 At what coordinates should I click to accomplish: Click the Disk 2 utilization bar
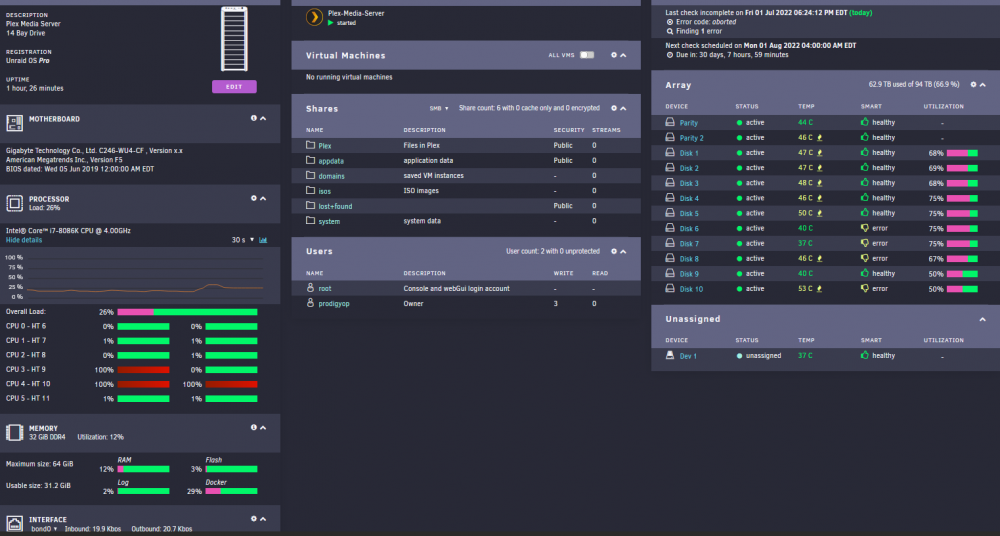coord(962,168)
